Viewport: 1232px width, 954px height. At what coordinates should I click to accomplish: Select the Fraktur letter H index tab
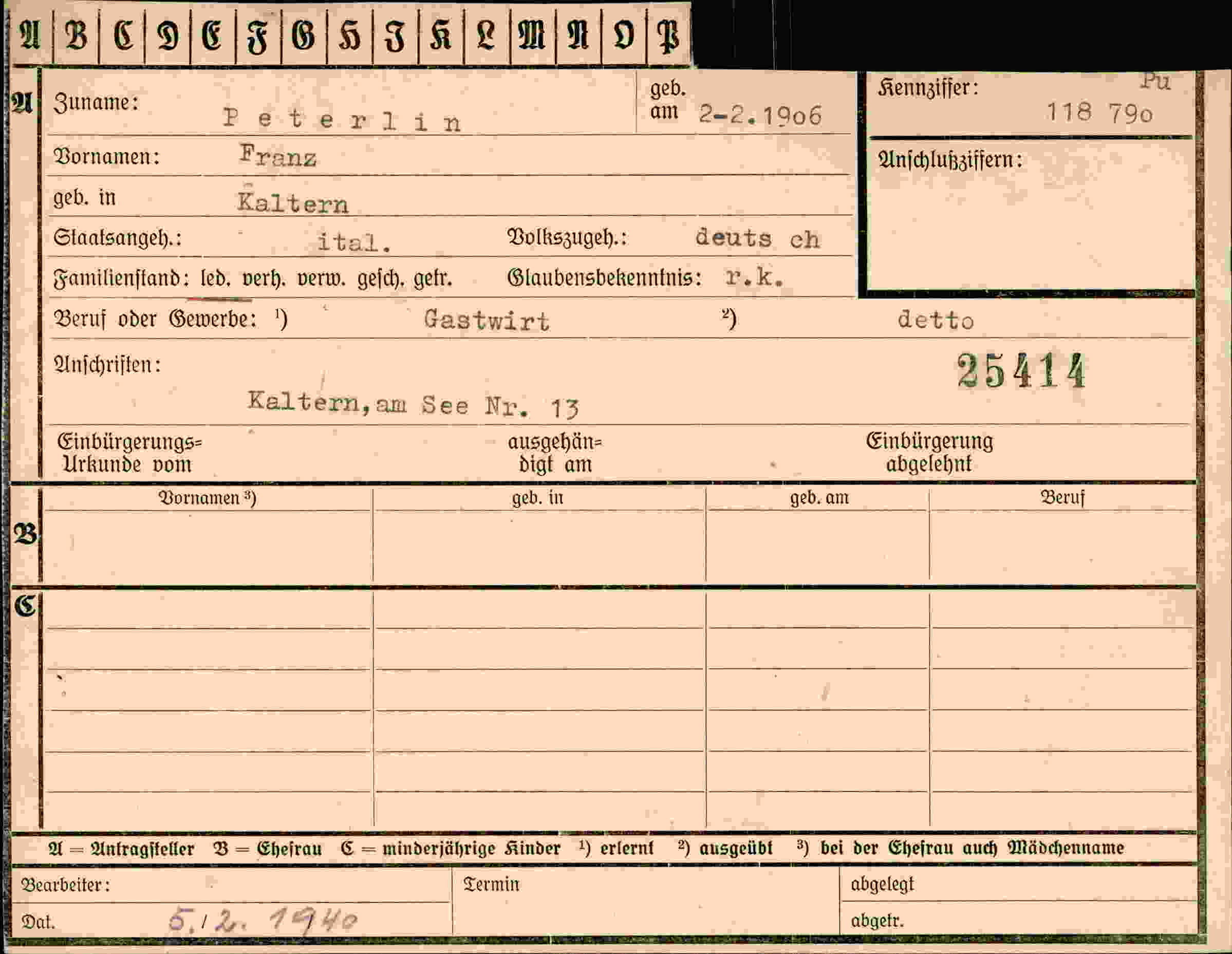tap(350, 35)
